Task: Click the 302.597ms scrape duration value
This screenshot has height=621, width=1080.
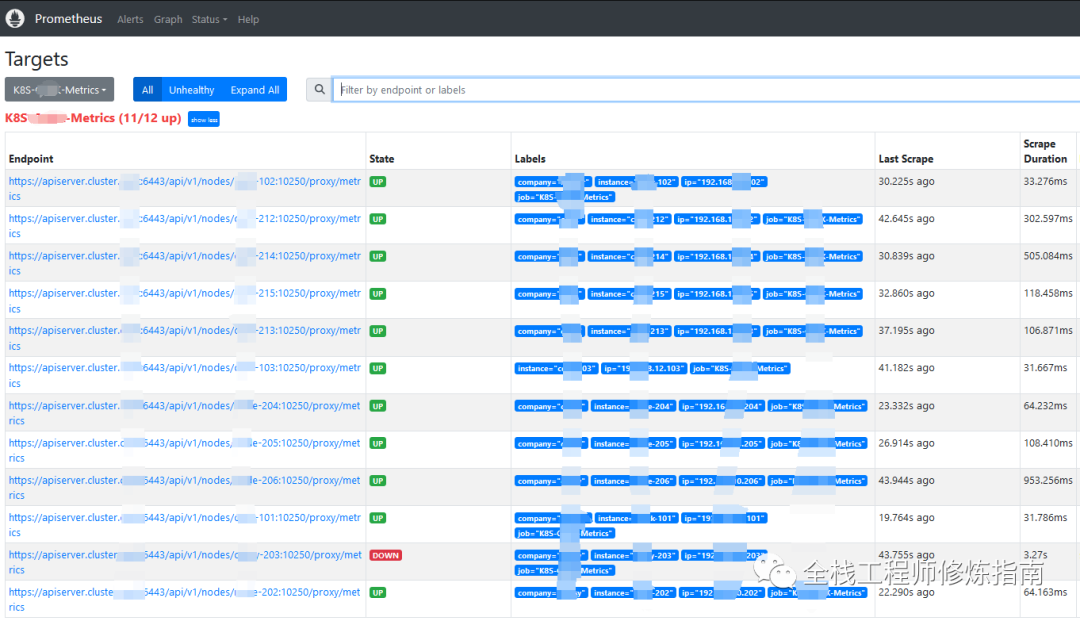Action: [x=1048, y=218]
